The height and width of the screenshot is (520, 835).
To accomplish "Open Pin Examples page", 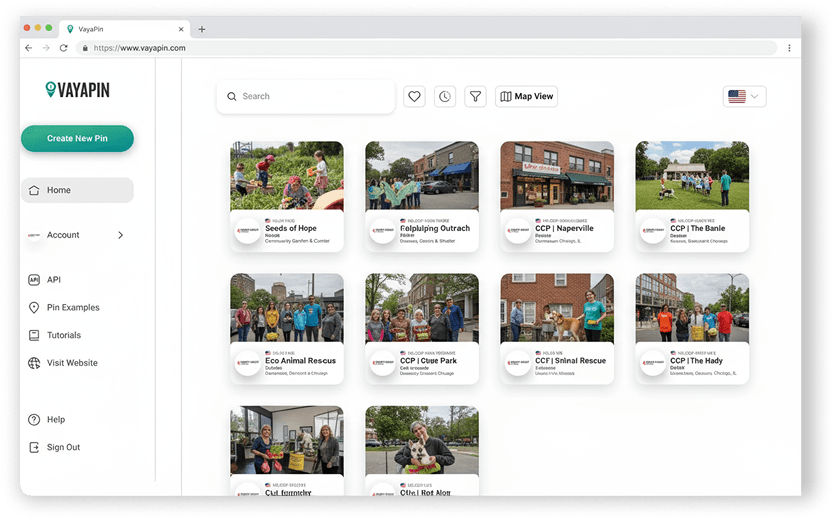I will click(x=73, y=307).
